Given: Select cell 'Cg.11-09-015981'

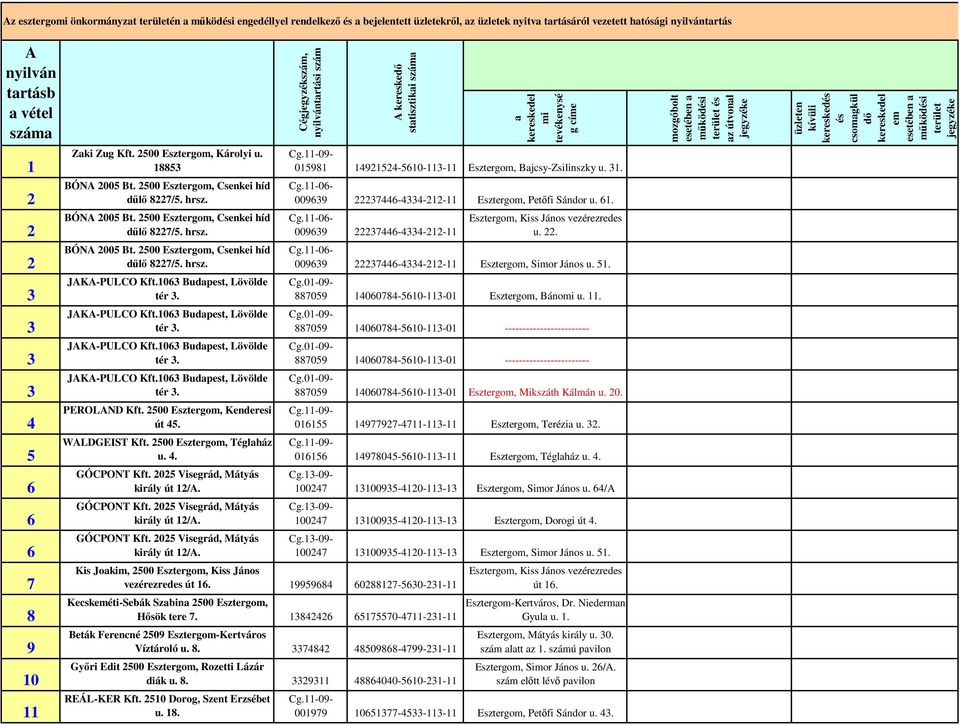Looking at the screenshot, I should click(310, 161).
